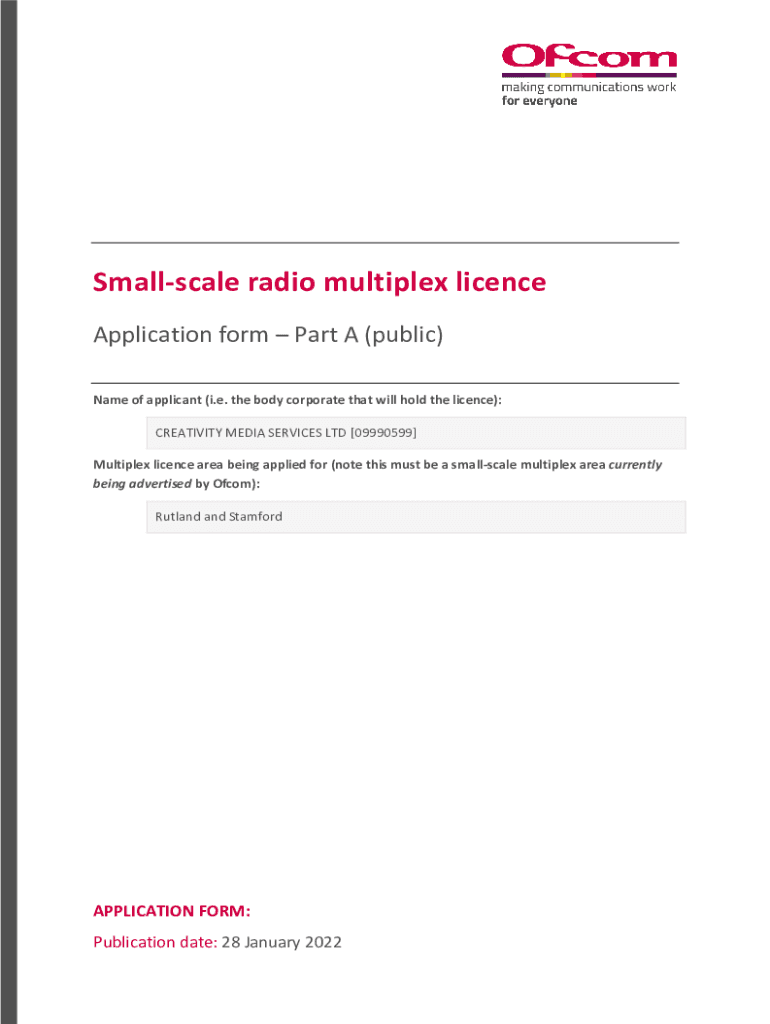This screenshot has height=1024, width=770.
Task: Click the 'Publication date:' label
Action: click(x=155, y=942)
